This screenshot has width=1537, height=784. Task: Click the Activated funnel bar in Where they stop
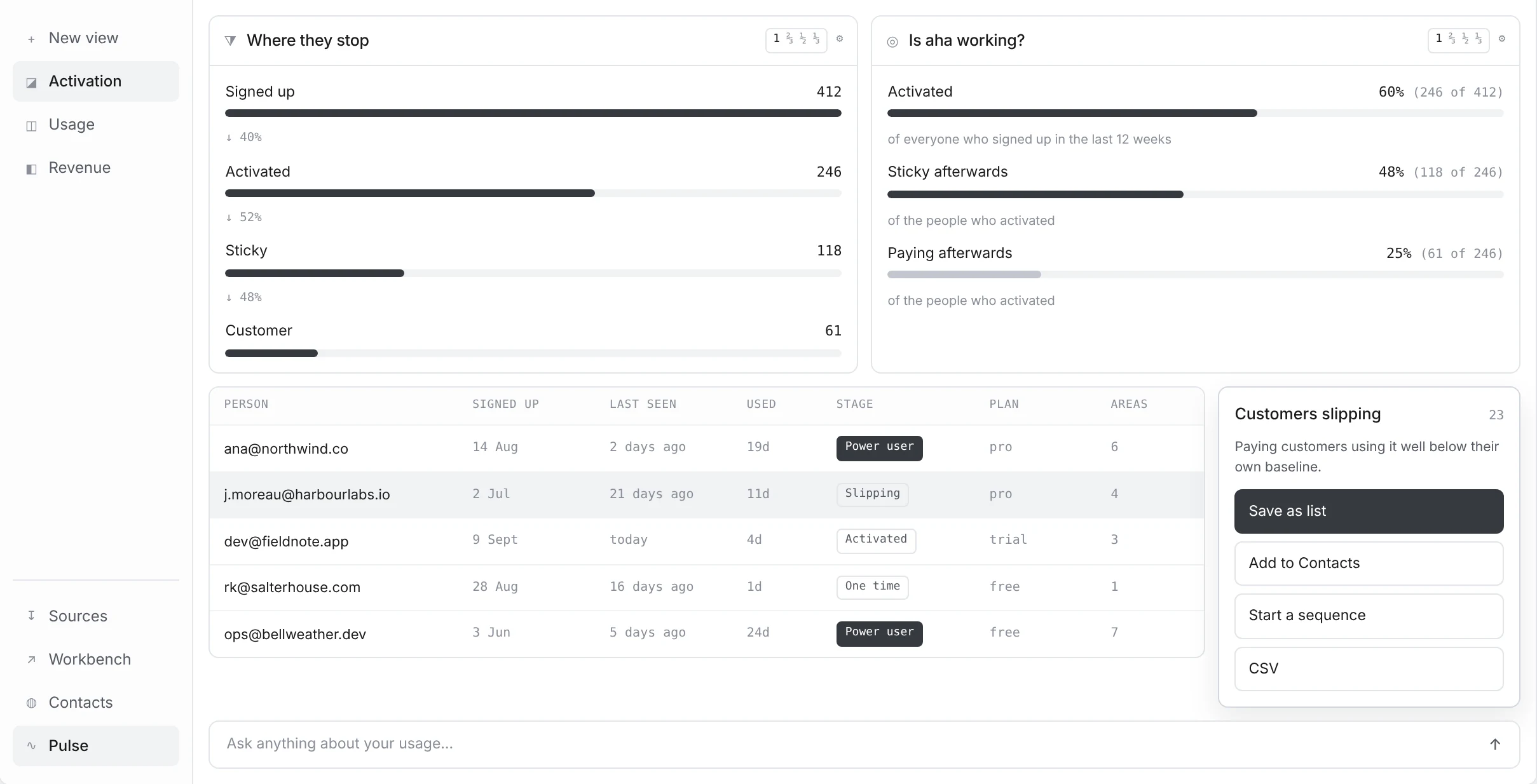[x=533, y=193]
